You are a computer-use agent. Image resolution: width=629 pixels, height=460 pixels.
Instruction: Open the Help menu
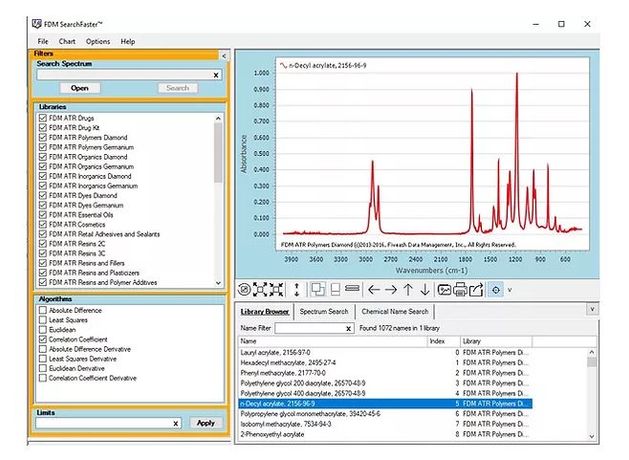pos(128,41)
